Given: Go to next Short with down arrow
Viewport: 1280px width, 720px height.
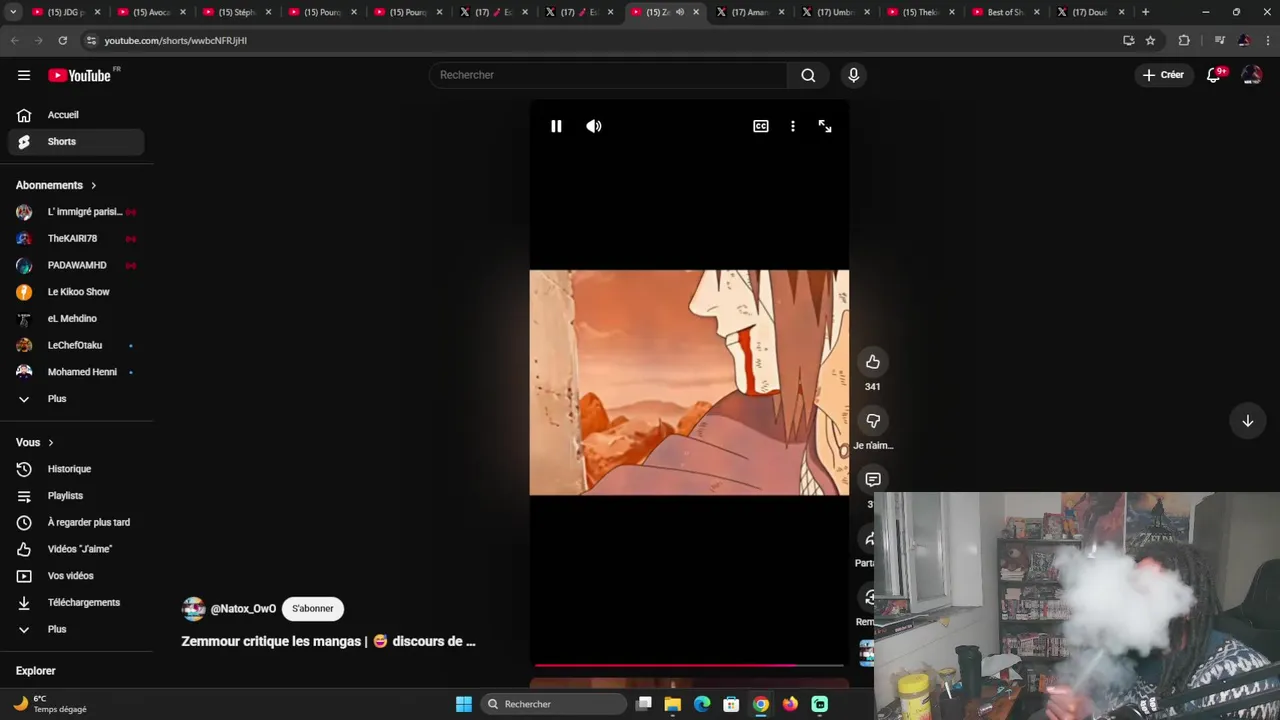Looking at the screenshot, I should click(1248, 421).
